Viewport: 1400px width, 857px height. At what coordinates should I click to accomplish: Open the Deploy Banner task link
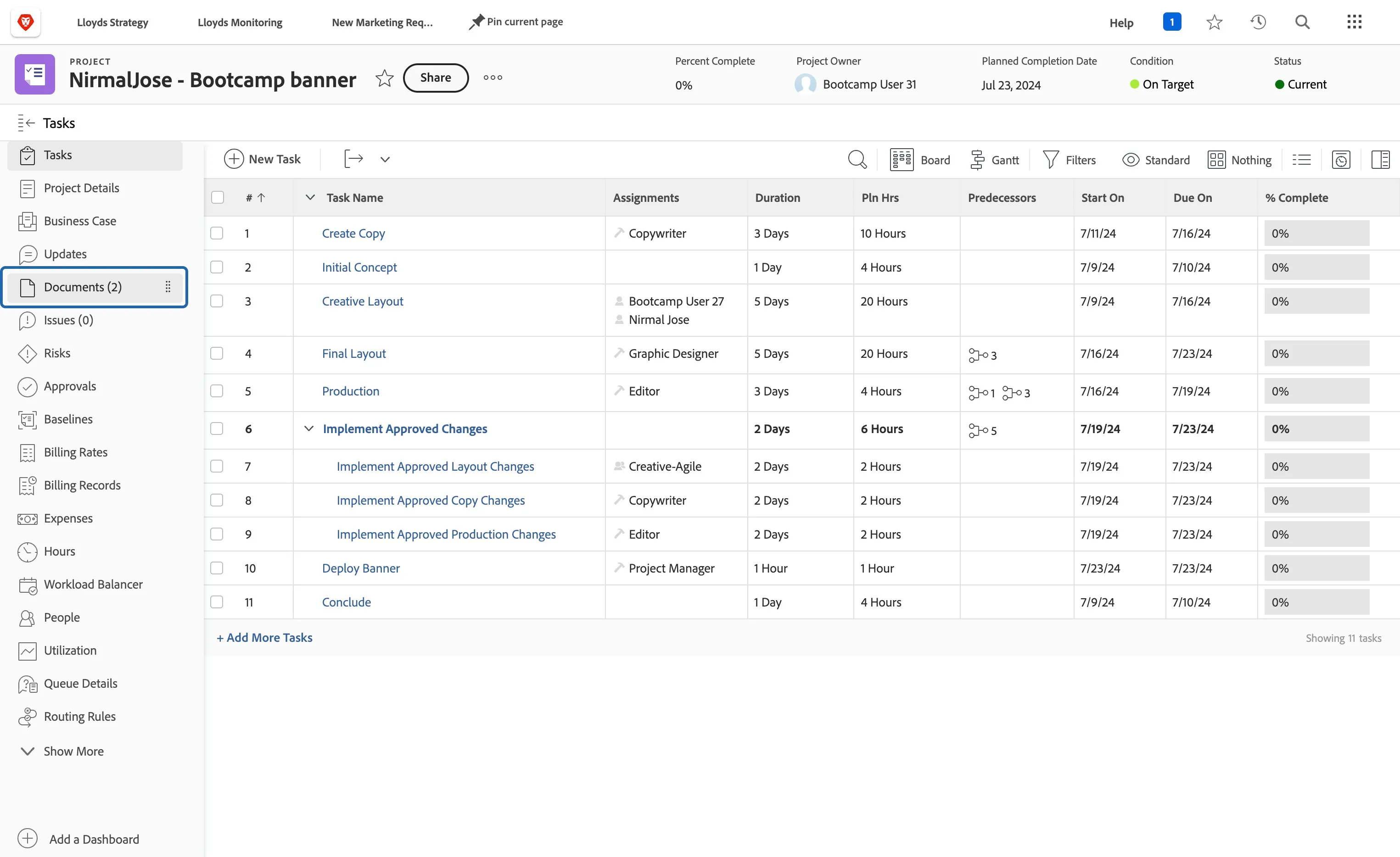[361, 568]
